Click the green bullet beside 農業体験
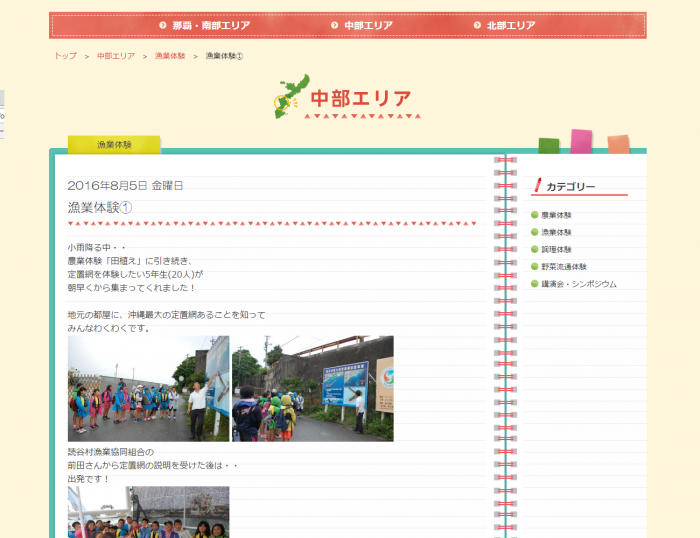The height and width of the screenshot is (538, 700). (x=534, y=215)
